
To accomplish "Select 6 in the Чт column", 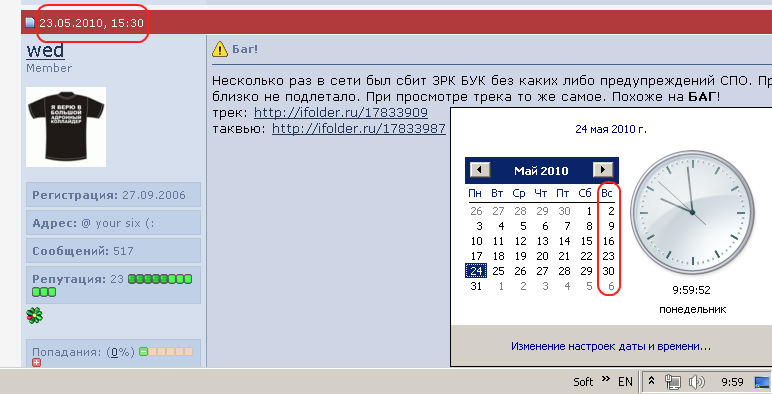I will [x=545, y=226].
